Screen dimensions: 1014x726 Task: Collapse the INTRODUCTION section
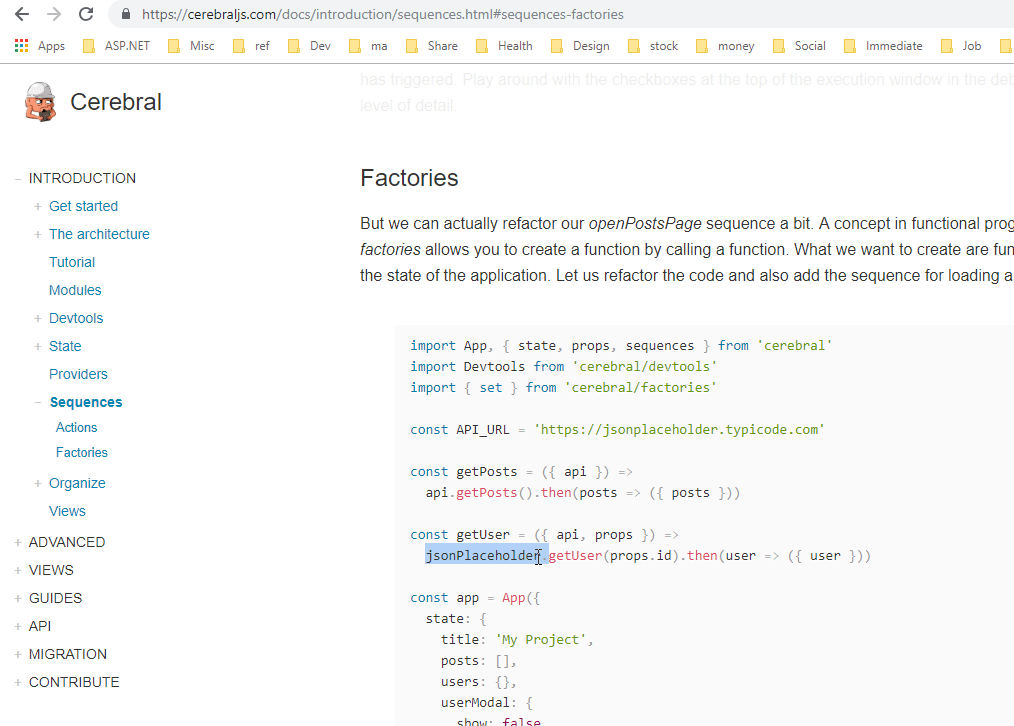(x=16, y=178)
